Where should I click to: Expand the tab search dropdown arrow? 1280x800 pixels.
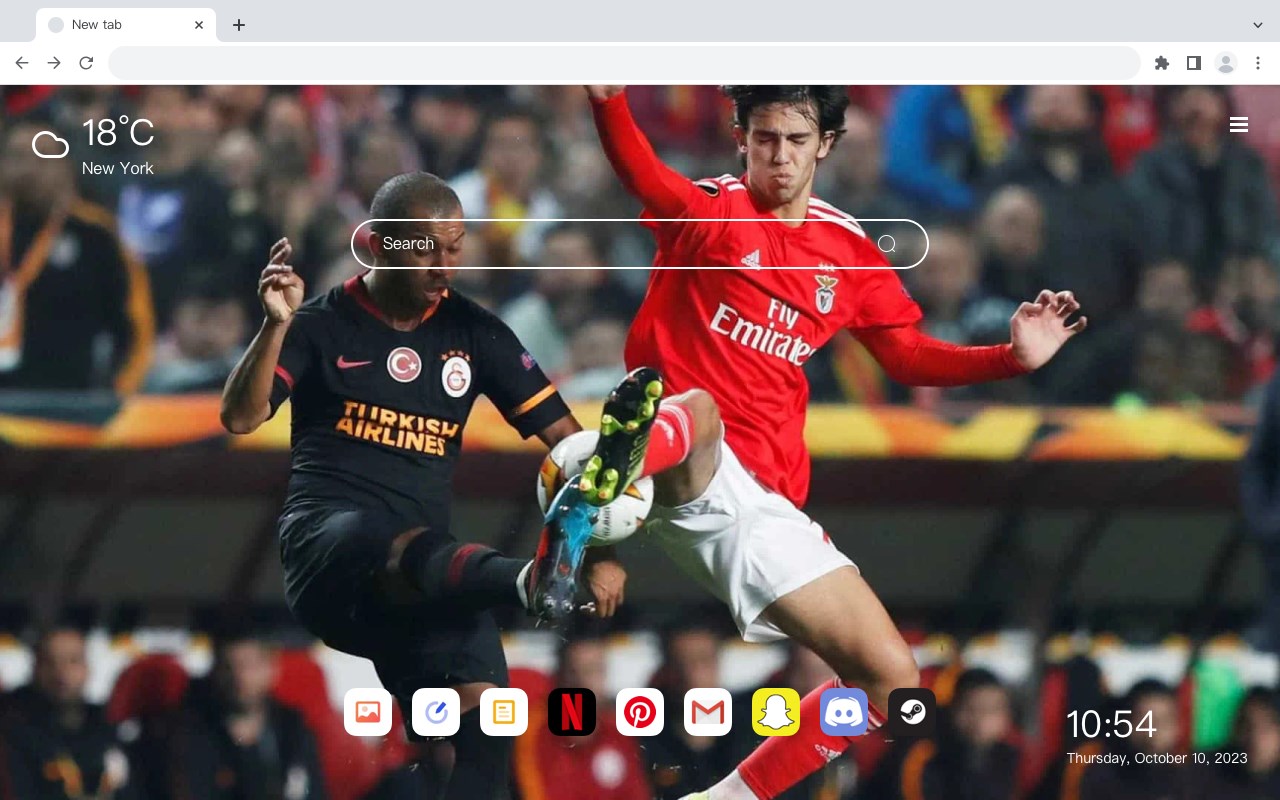click(x=1258, y=25)
